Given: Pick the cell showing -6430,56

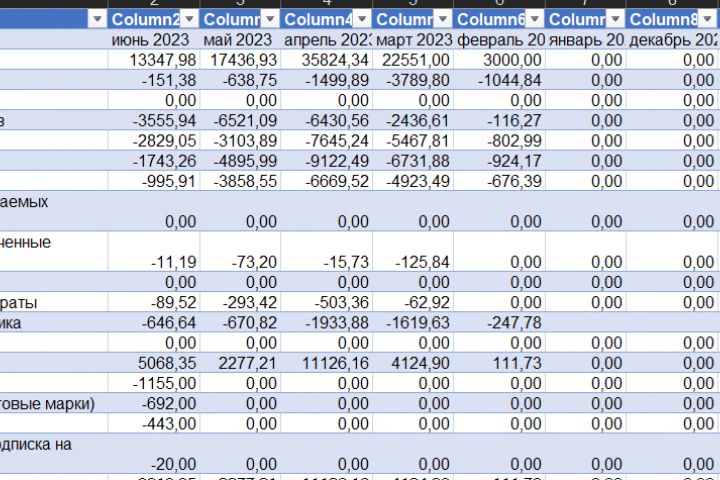Looking at the screenshot, I should (326, 120).
